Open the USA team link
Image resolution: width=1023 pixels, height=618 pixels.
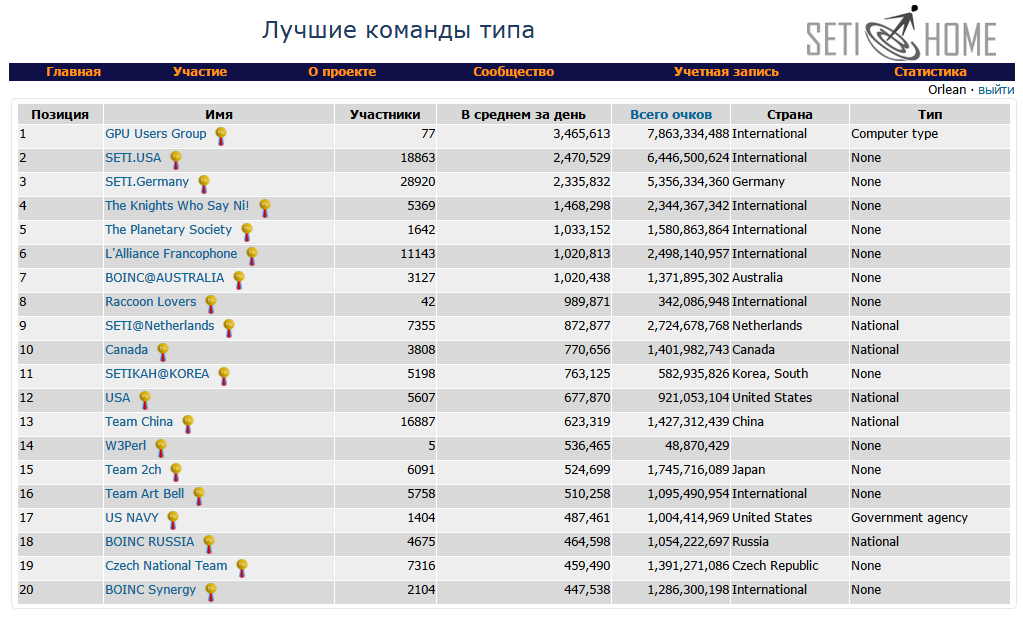(117, 398)
